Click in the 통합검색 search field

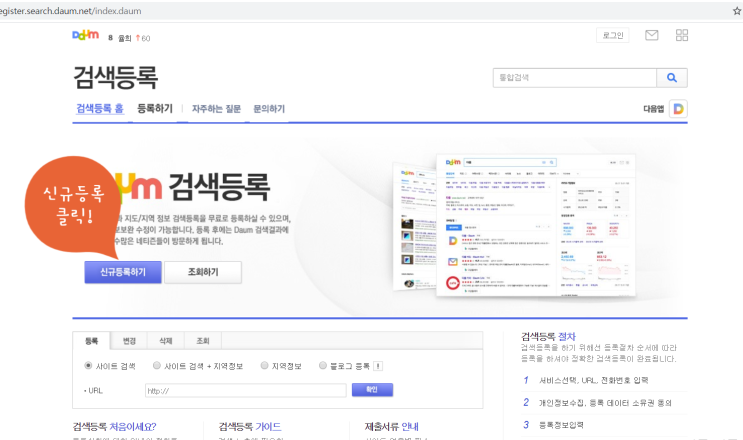(575, 78)
